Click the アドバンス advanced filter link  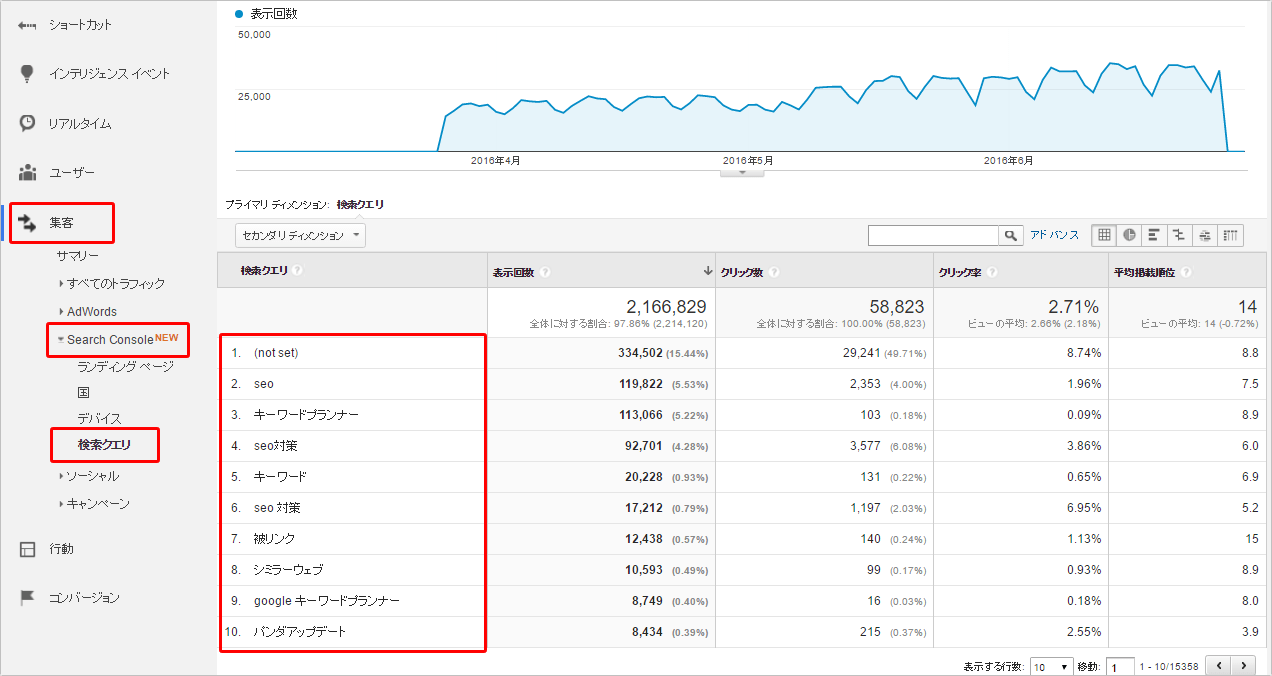[1055, 235]
